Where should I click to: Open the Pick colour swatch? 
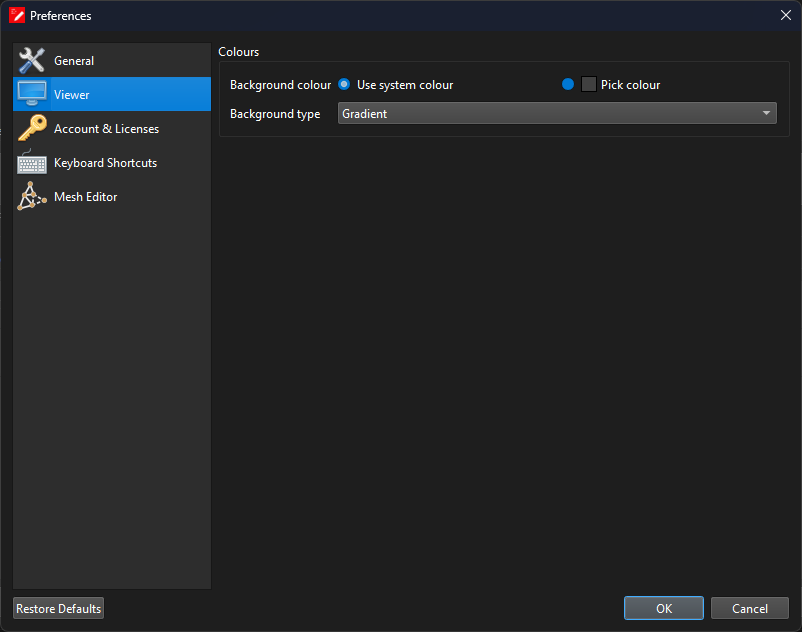(x=589, y=84)
